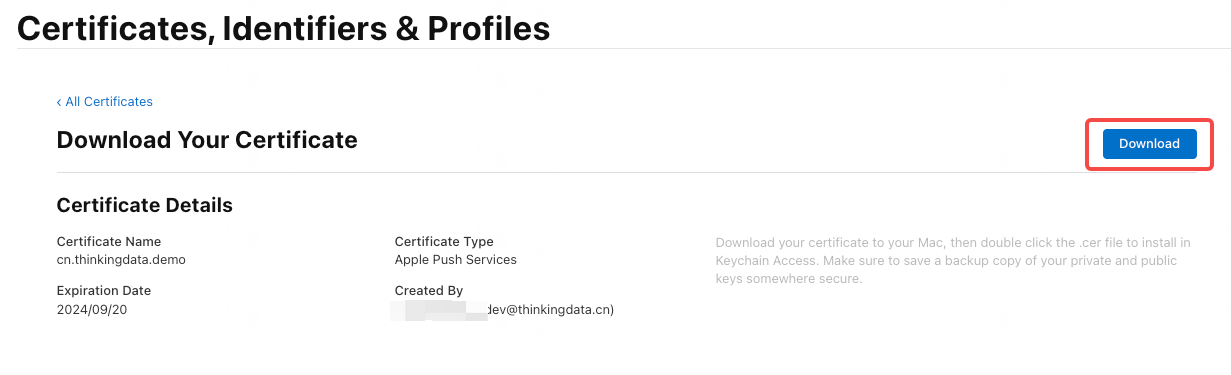
Task: Click the Certificate Type label
Action: click(444, 241)
